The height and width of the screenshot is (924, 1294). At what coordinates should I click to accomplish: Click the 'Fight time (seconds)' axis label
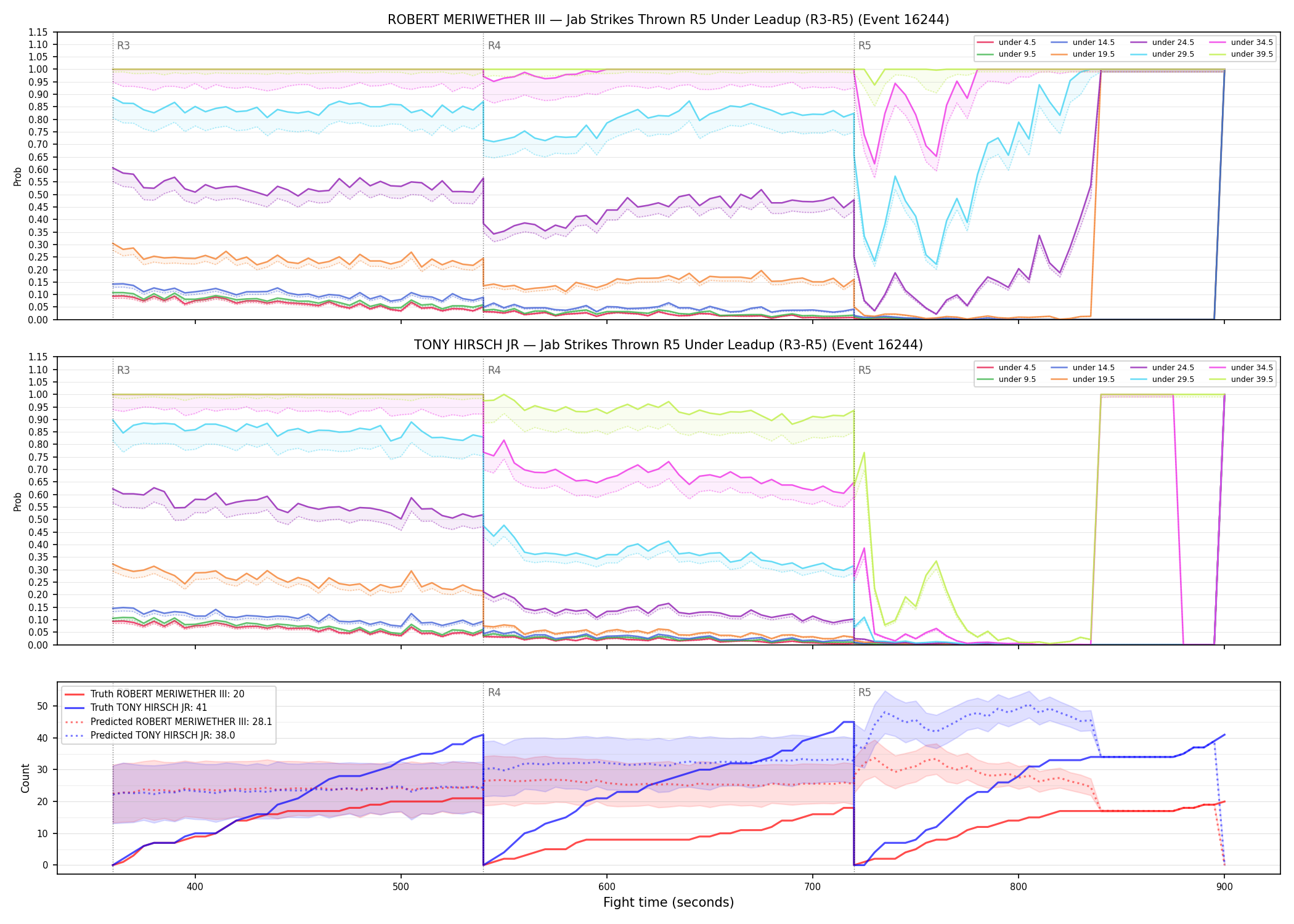point(669,903)
